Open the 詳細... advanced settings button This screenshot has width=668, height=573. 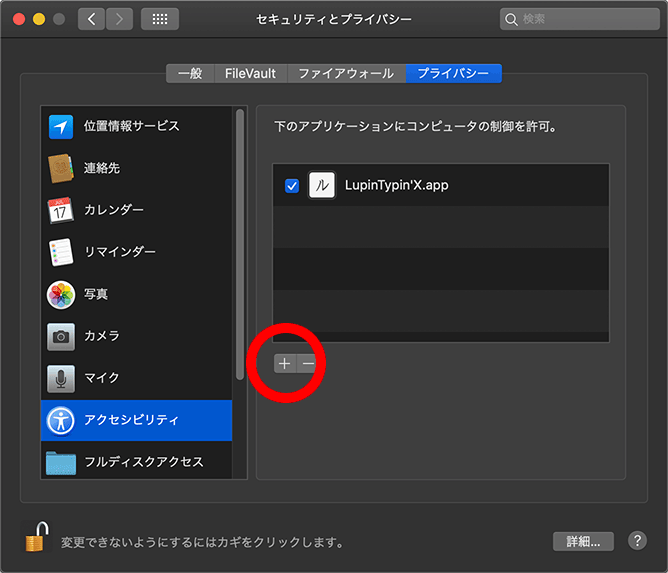pyautogui.click(x=583, y=541)
